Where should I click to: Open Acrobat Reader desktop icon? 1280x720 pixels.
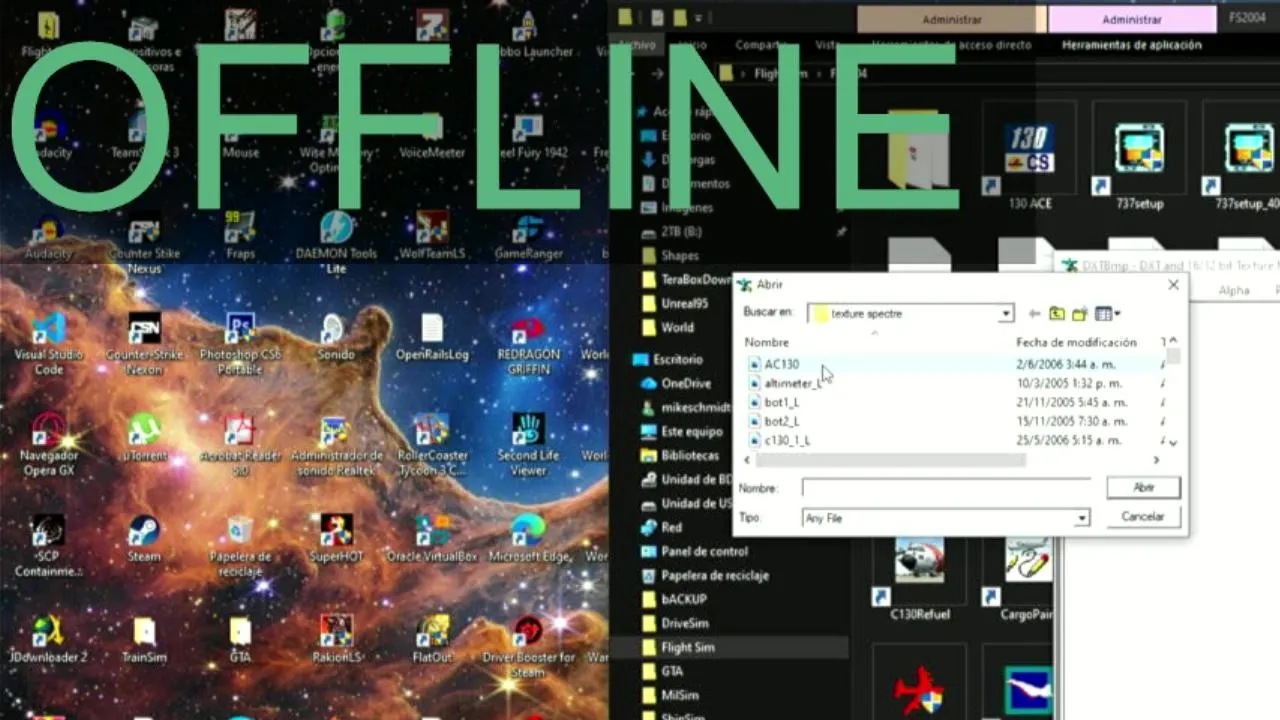[240, 444]
